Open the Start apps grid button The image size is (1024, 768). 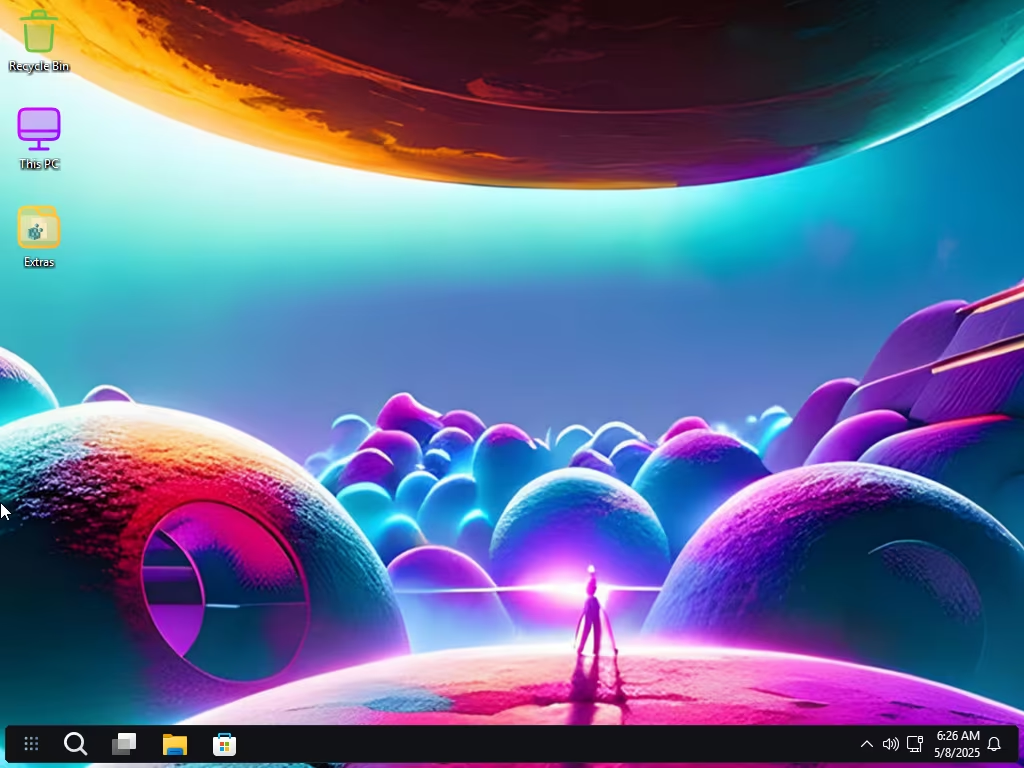coord(31,744)
